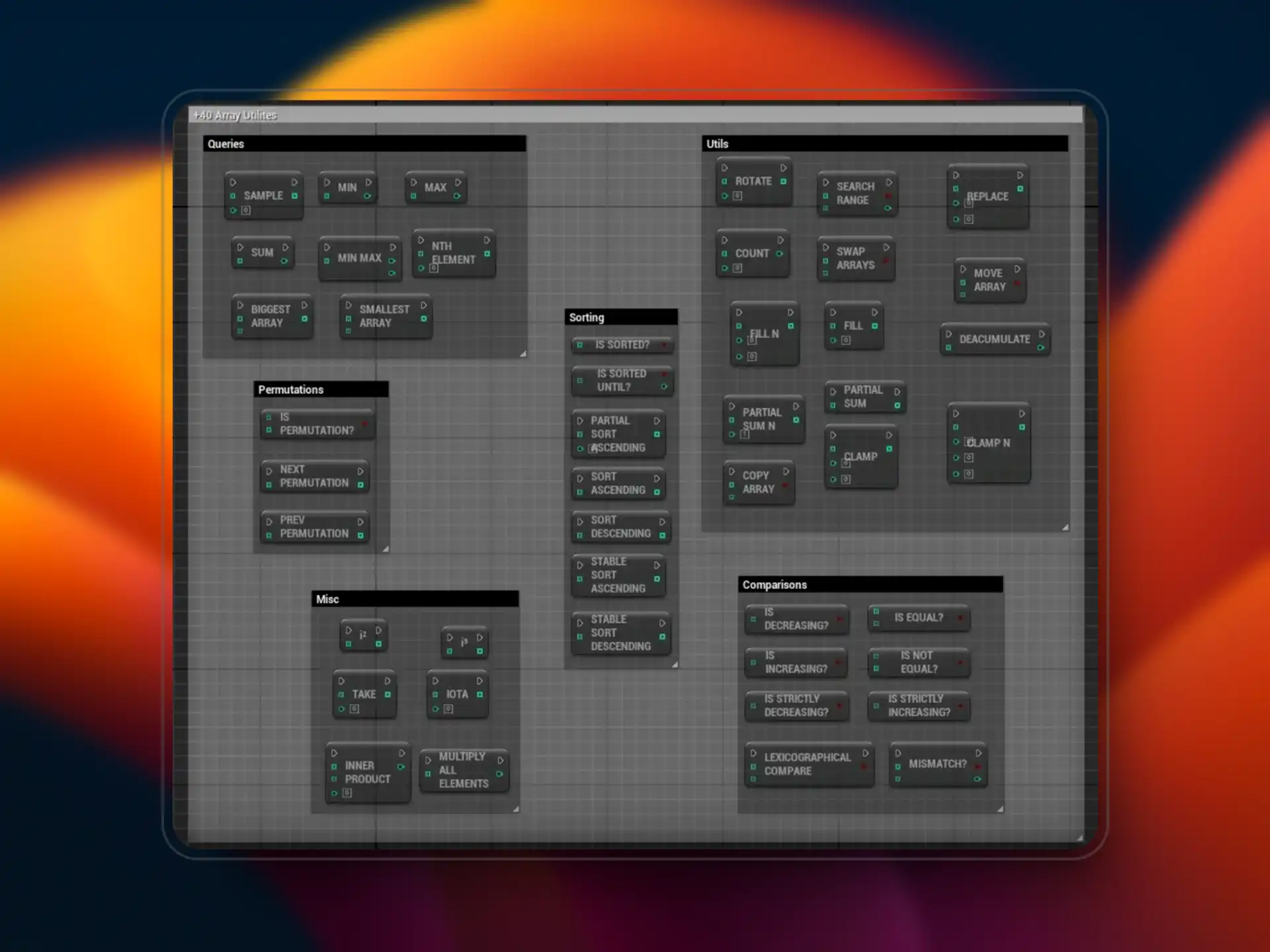The image size is (1270, 952).
Task: Click resize handle of Queries comment box
Action: point(523,354)
